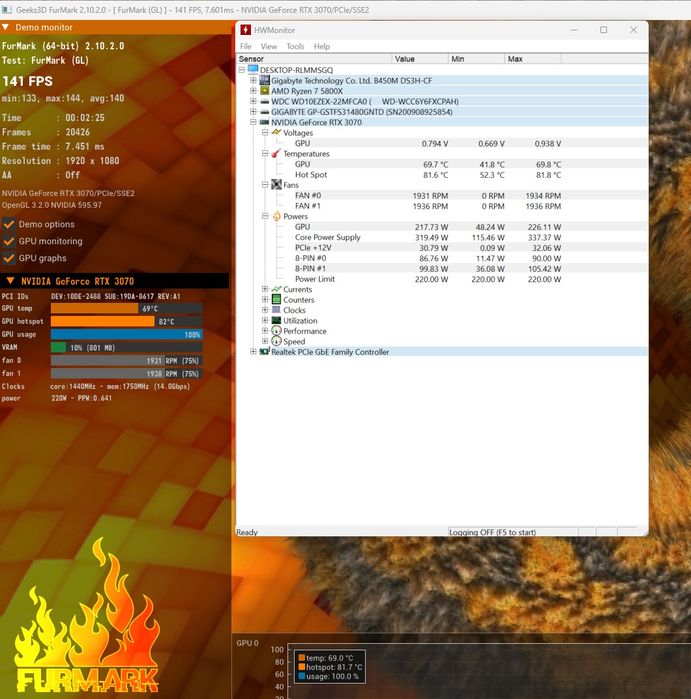Click the Min column header
The image size is (691, 699).
(477, 59)
